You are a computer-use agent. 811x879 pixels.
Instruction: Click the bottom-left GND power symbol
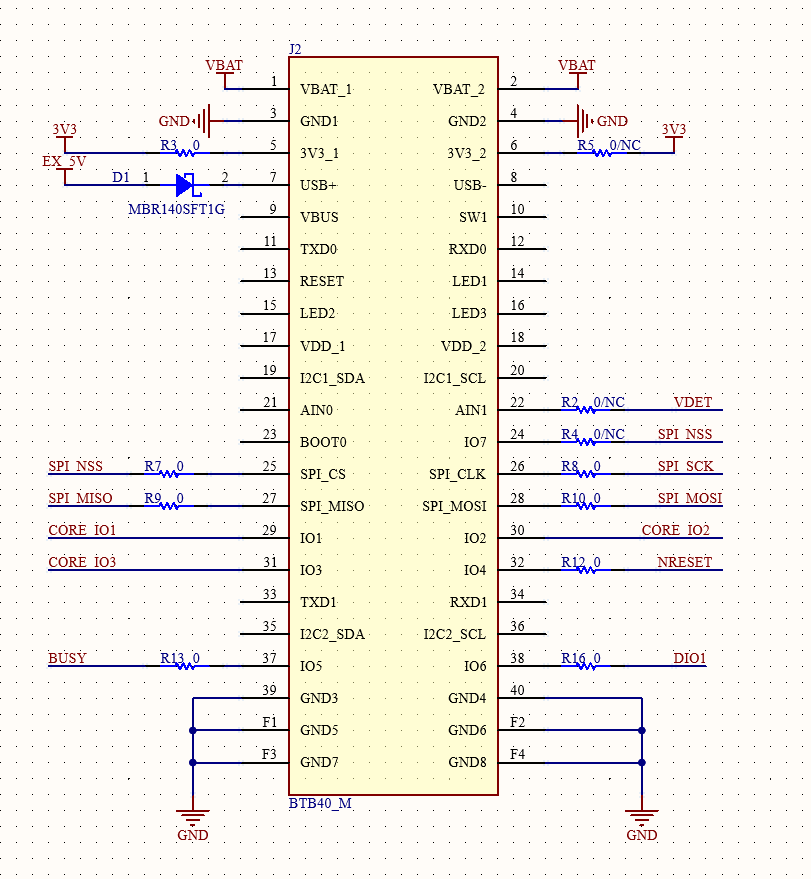(192, 817)
